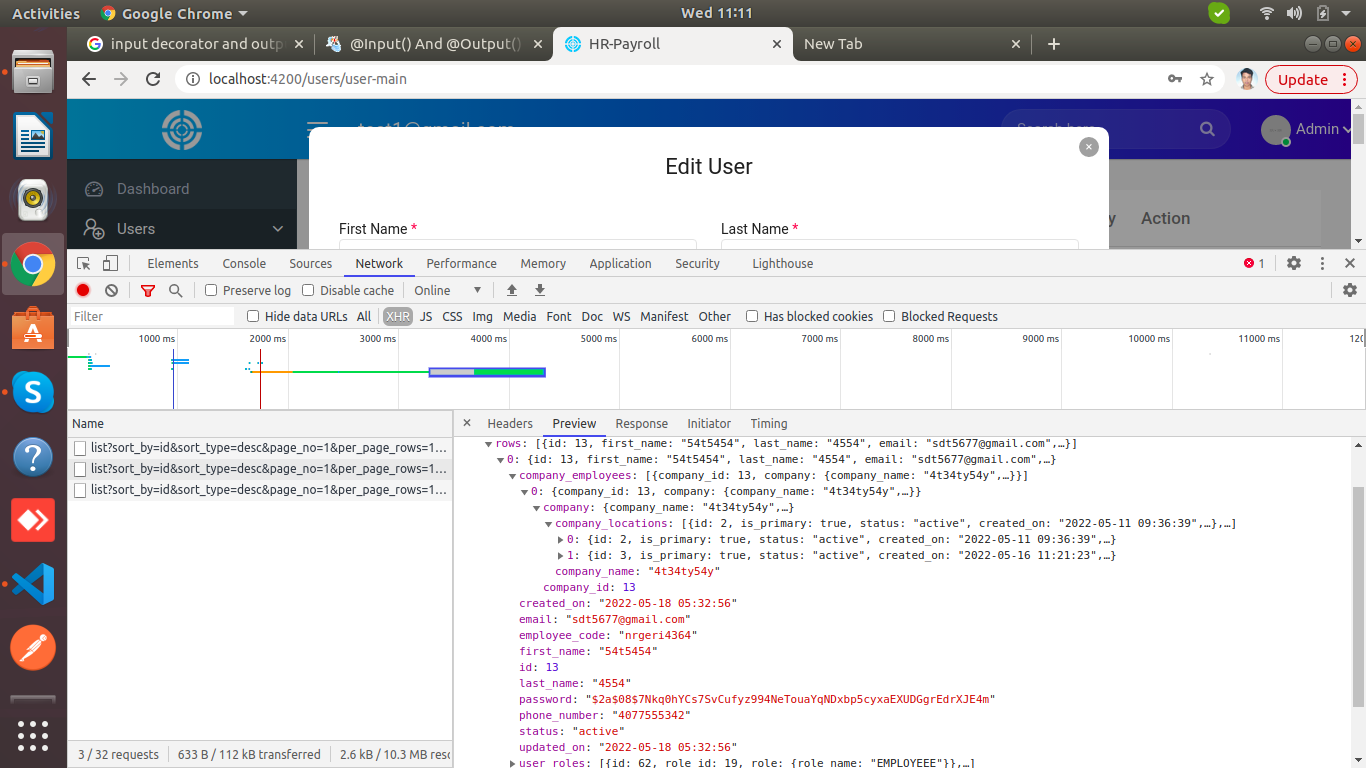Click the network Filter text field
The height and width of the screenshot is (768, 1366).
coord(150,316)
